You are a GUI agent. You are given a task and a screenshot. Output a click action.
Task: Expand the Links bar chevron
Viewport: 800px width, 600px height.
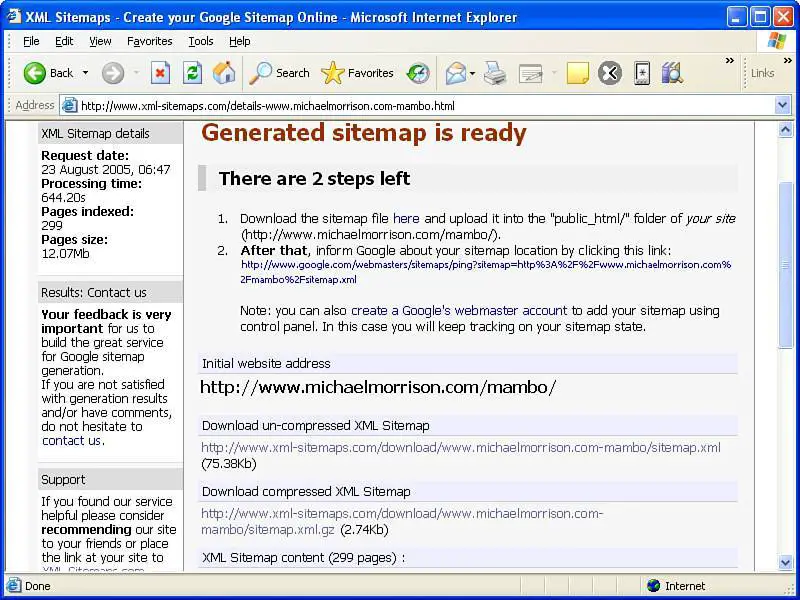point(787,61)
